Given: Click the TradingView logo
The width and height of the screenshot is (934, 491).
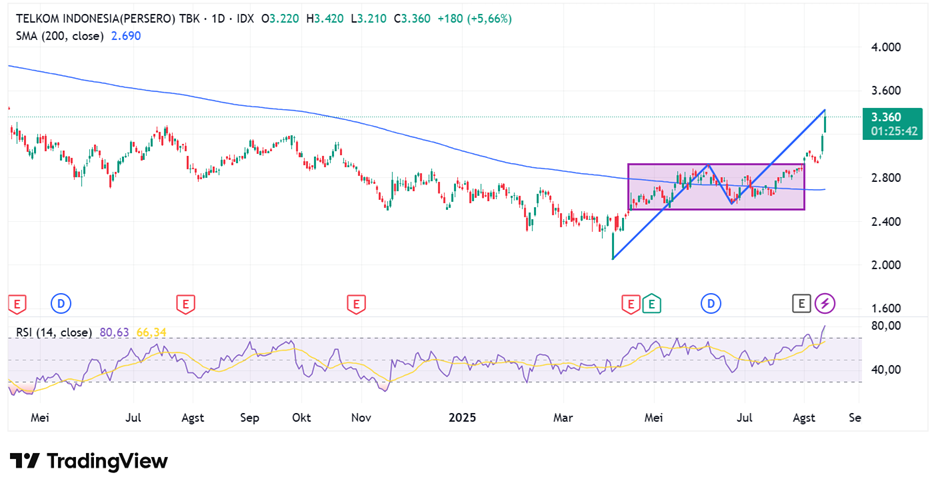Looking at the screenshot, I should coord(89,461).
